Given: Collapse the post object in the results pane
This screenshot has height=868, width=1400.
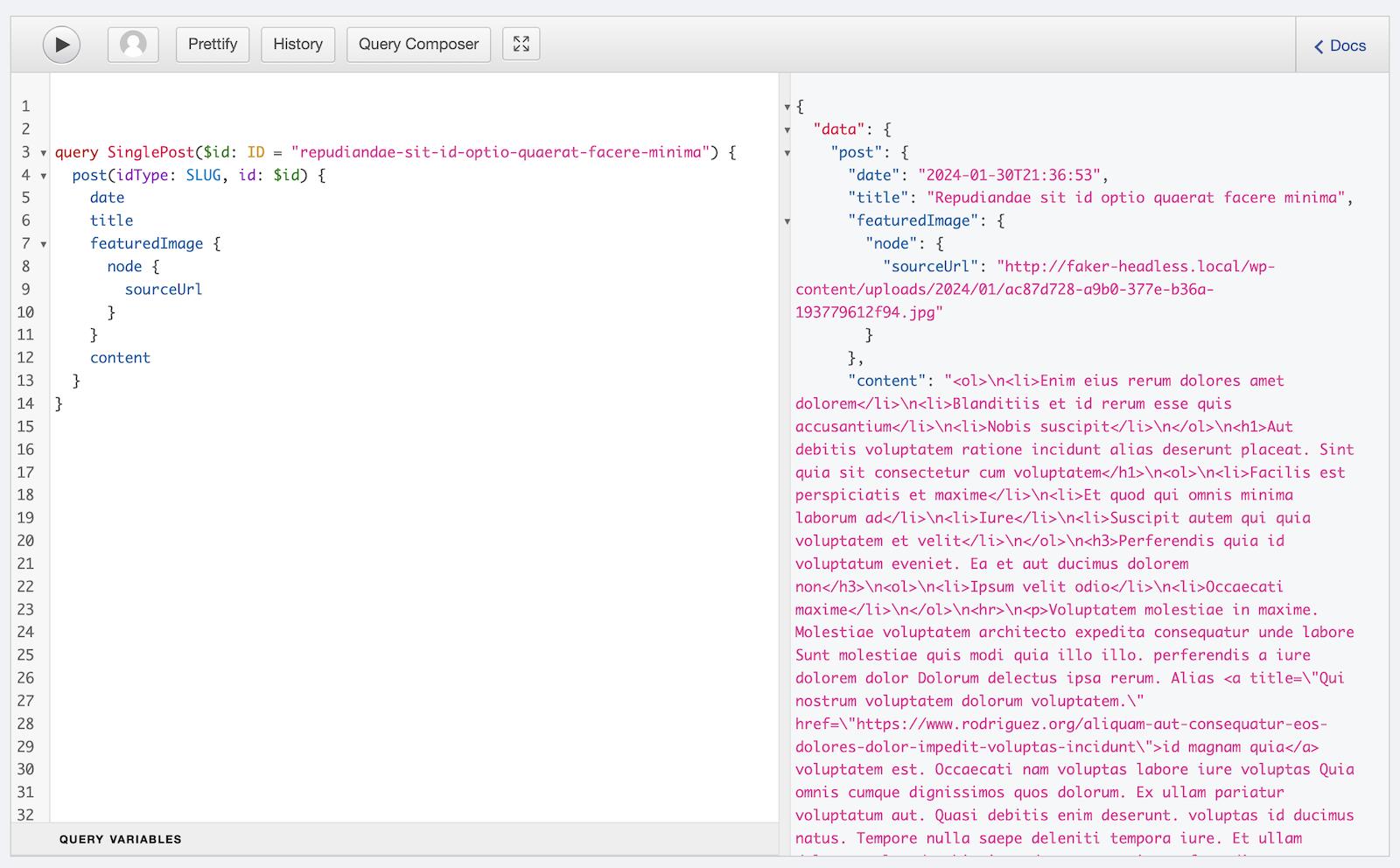Looking at the screenshot, I should click(x=789, y=152).
